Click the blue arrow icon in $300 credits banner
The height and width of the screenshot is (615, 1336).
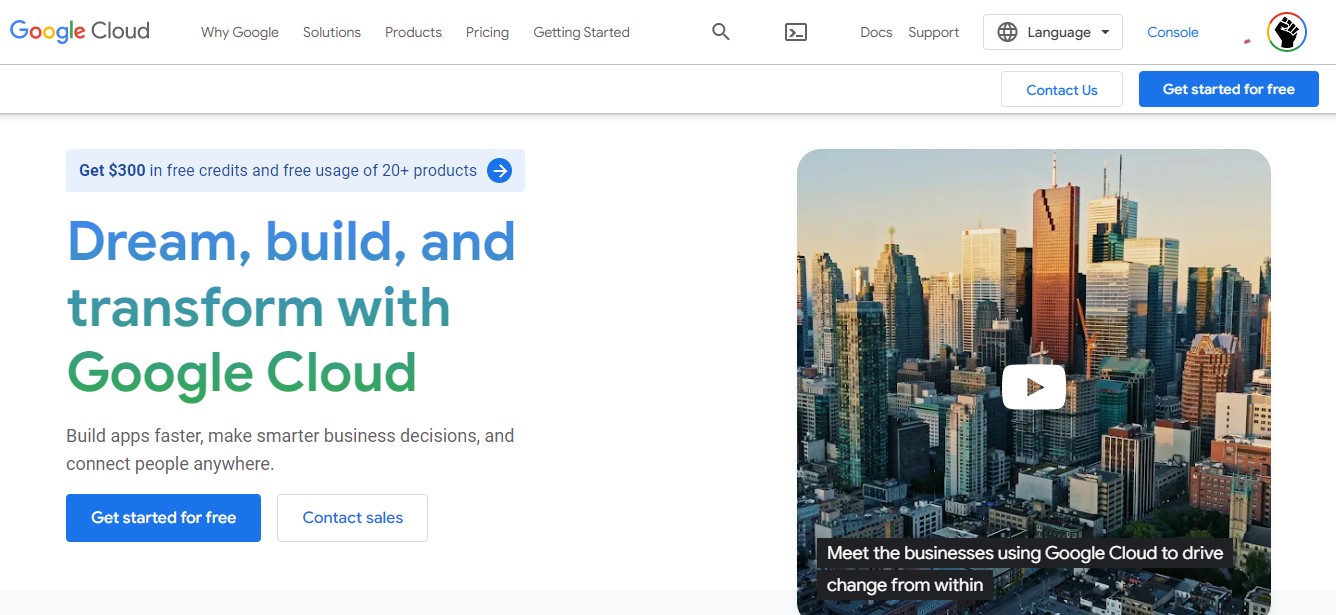499,171
